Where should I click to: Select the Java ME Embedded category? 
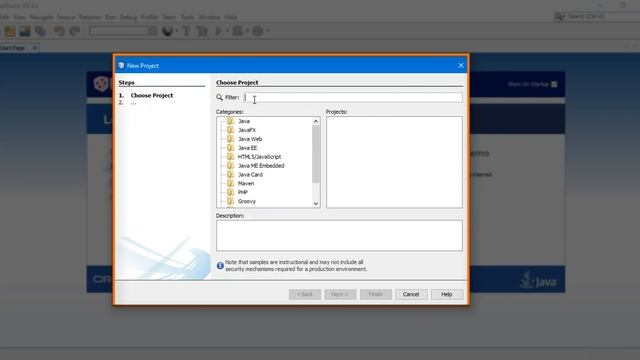pyautogui.click(x=261, y=166)
